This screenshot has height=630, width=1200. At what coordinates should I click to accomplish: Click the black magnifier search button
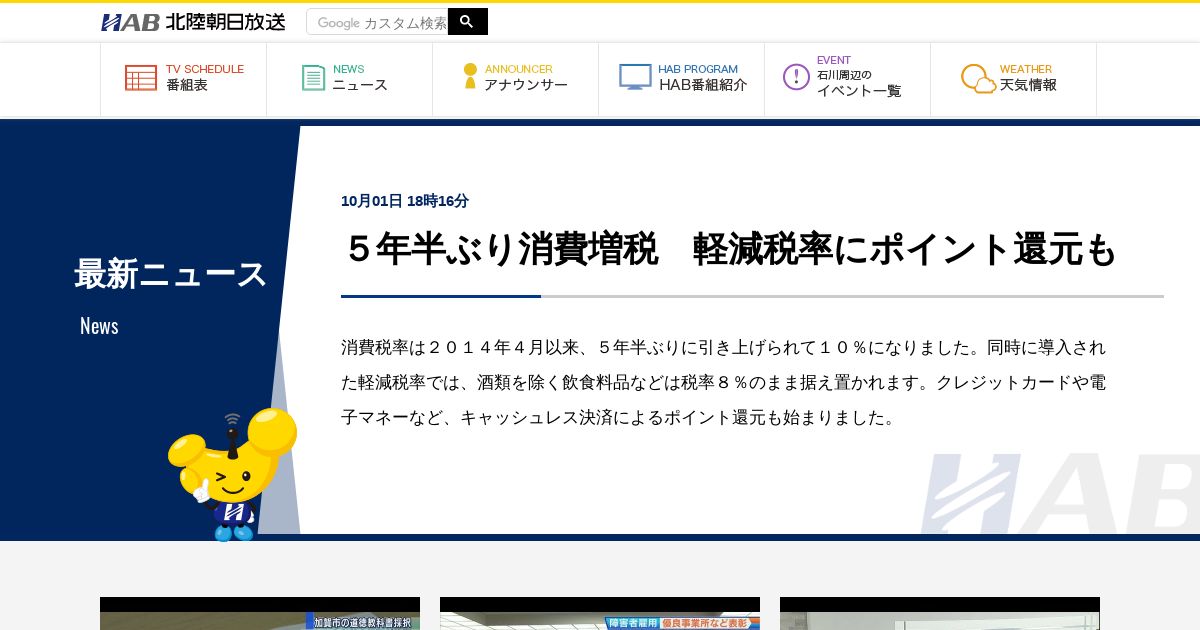click(467, 22)
